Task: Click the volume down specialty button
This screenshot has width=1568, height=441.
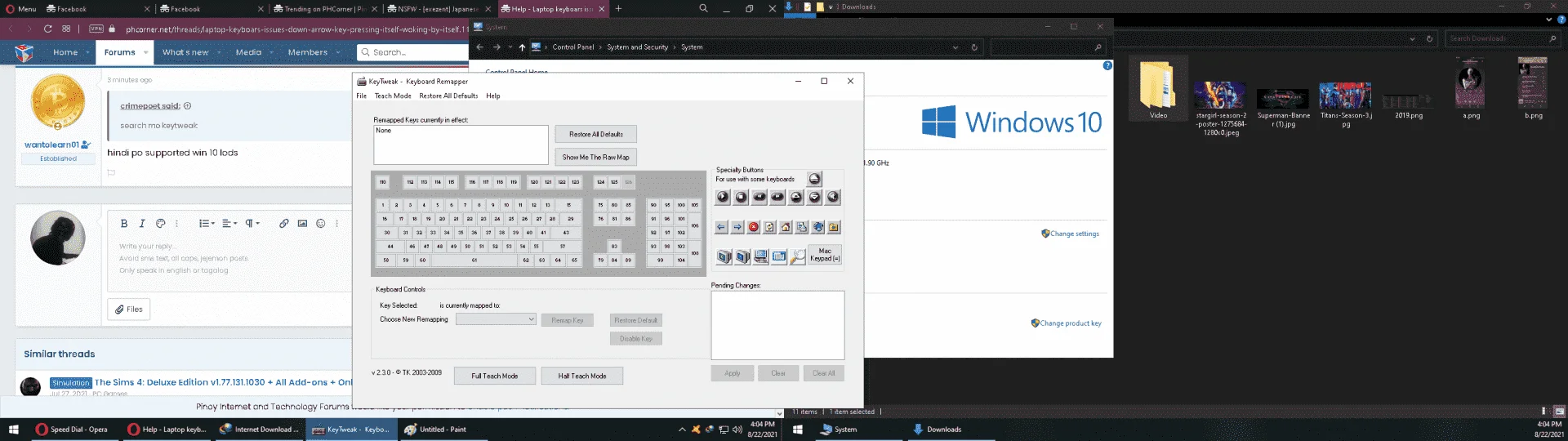Action: coord(814,197)
